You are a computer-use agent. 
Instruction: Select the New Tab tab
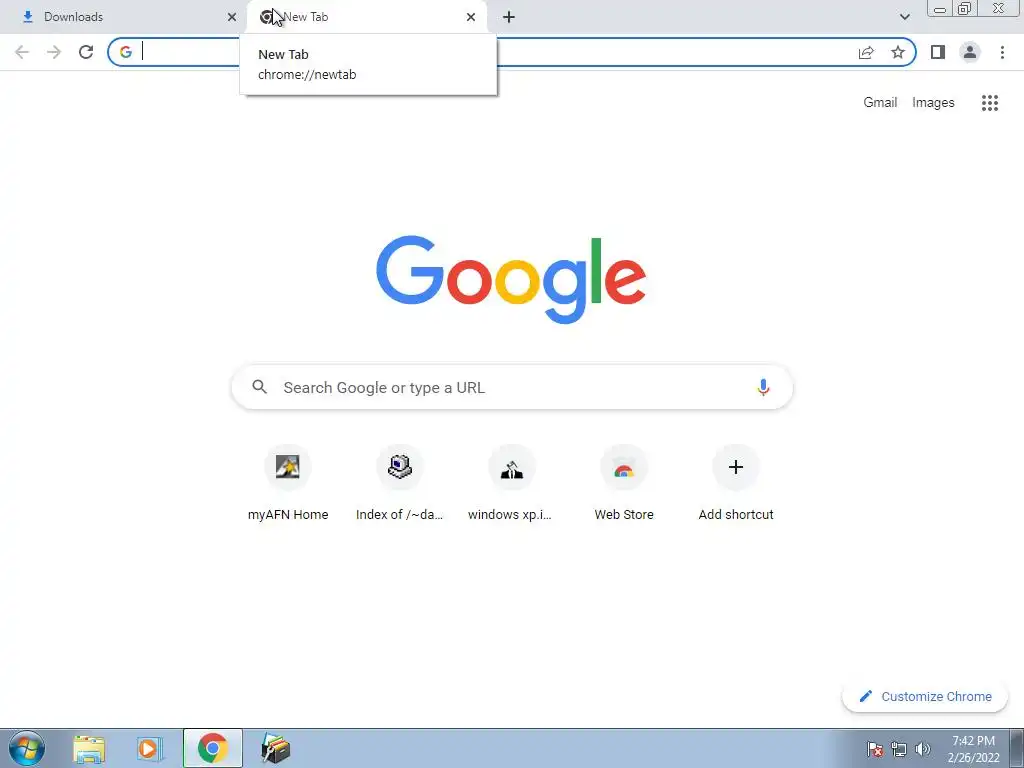(x=366, y=17)
